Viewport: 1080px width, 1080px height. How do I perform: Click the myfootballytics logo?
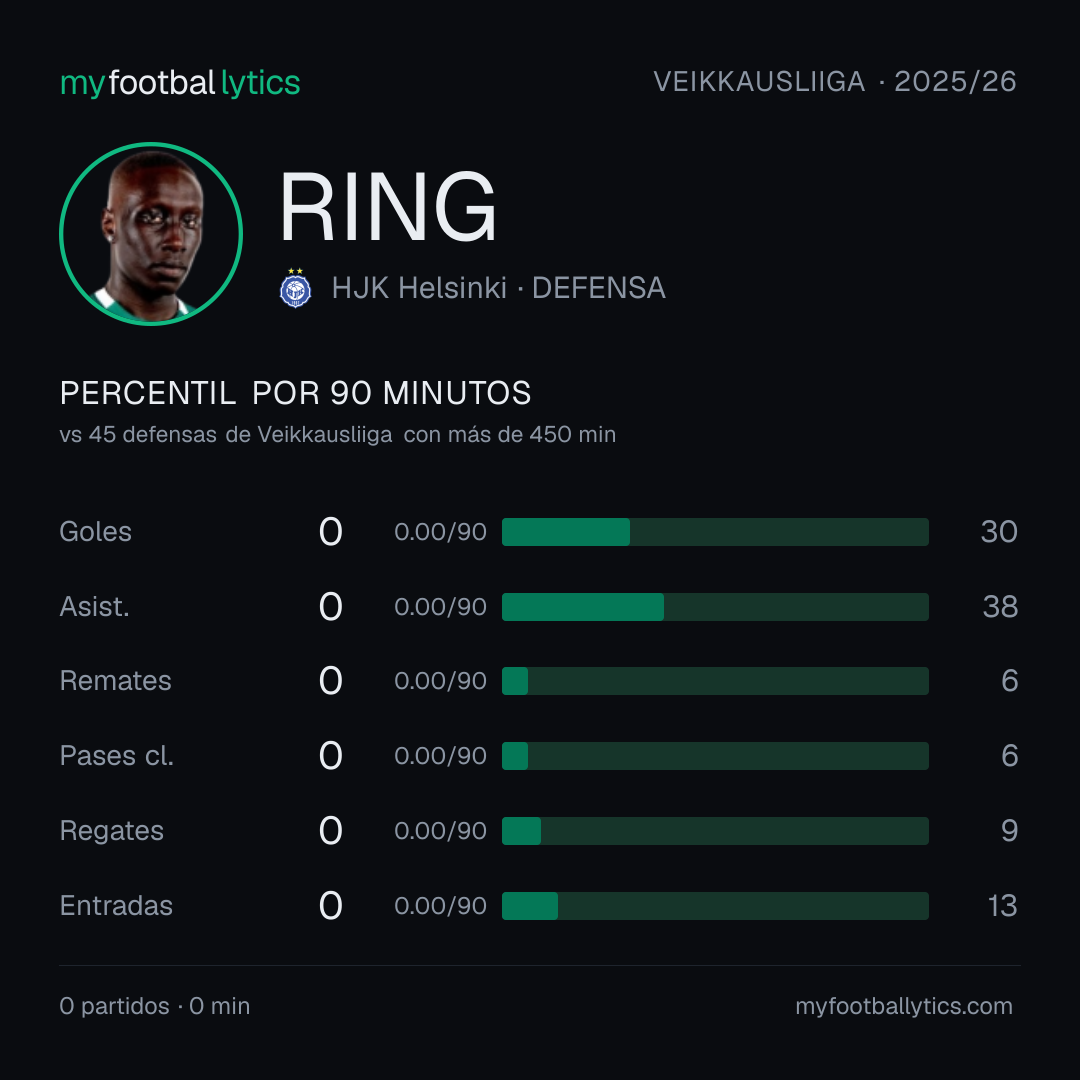point(180,83)
